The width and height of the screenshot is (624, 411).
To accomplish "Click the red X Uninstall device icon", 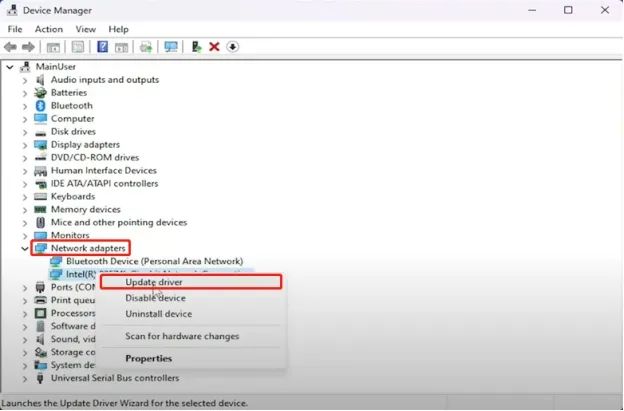I will (214, 47).
